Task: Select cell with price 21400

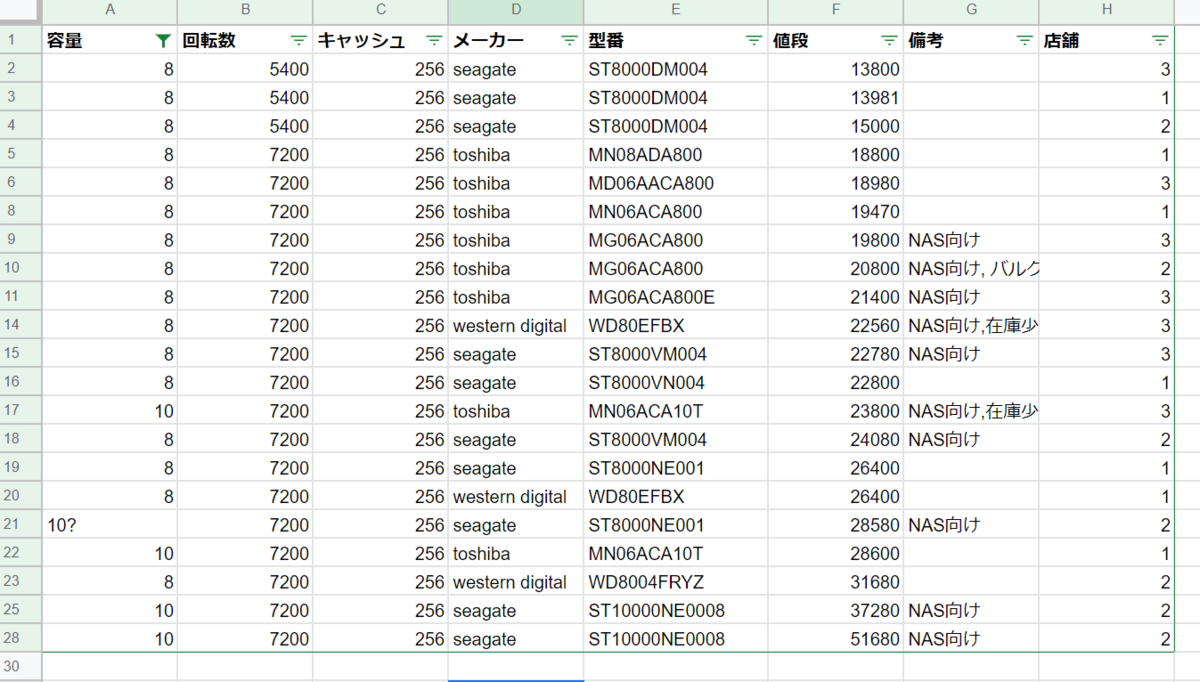Action: 836,297
